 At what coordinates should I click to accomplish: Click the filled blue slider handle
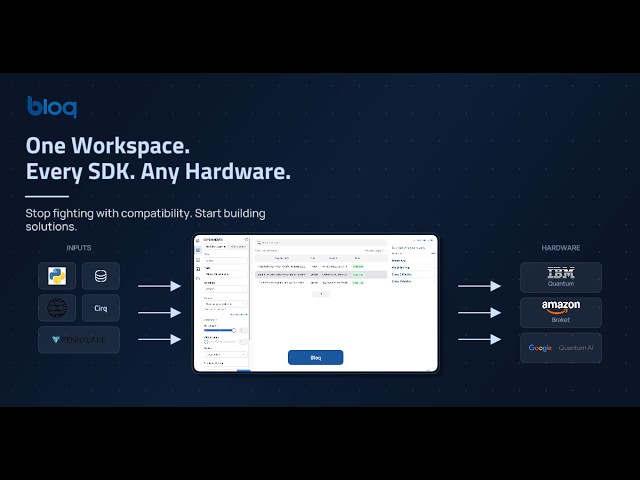pyautogui.click(x=234, y=330)
